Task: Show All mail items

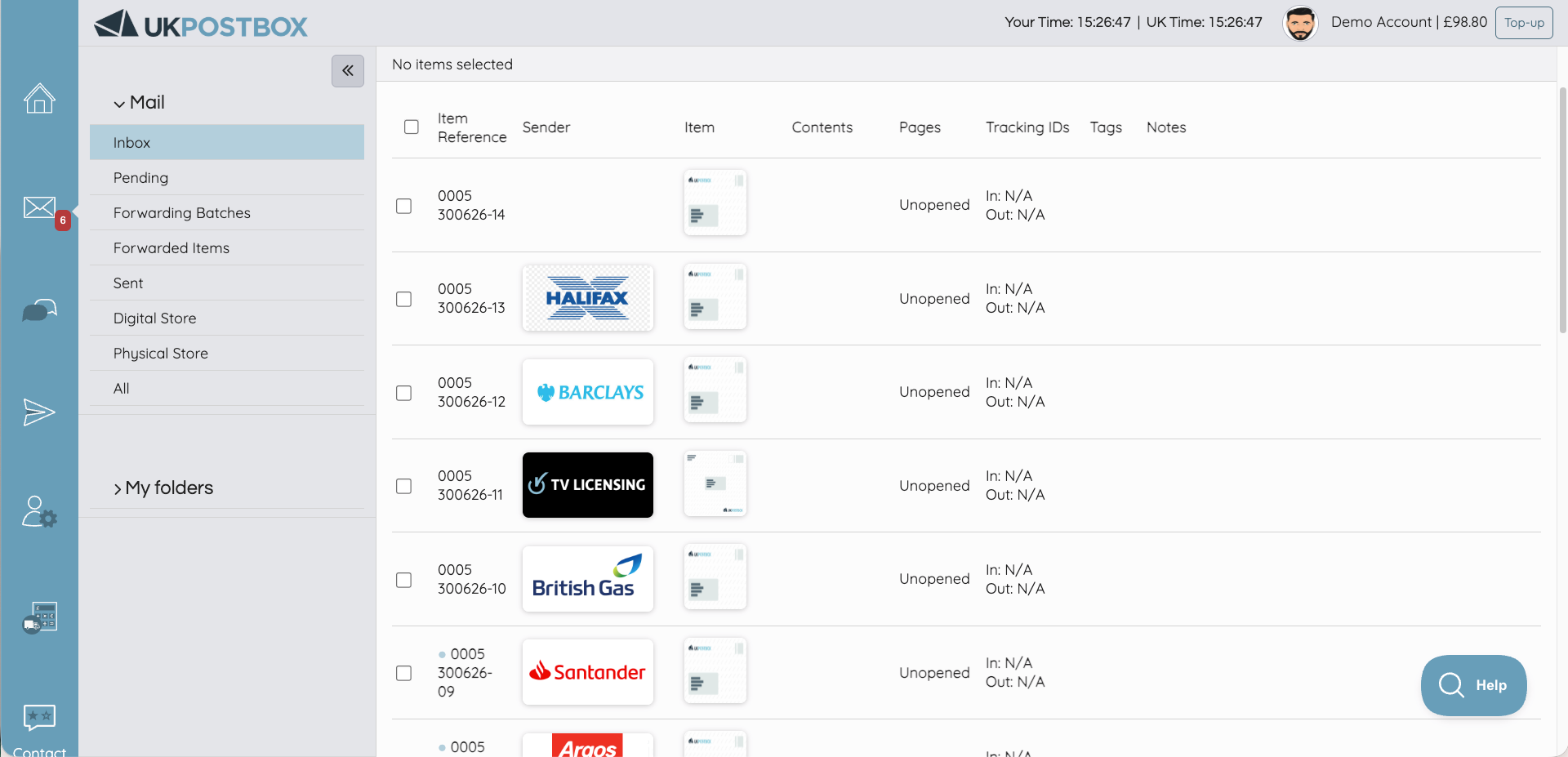Action: coord(227,389)
